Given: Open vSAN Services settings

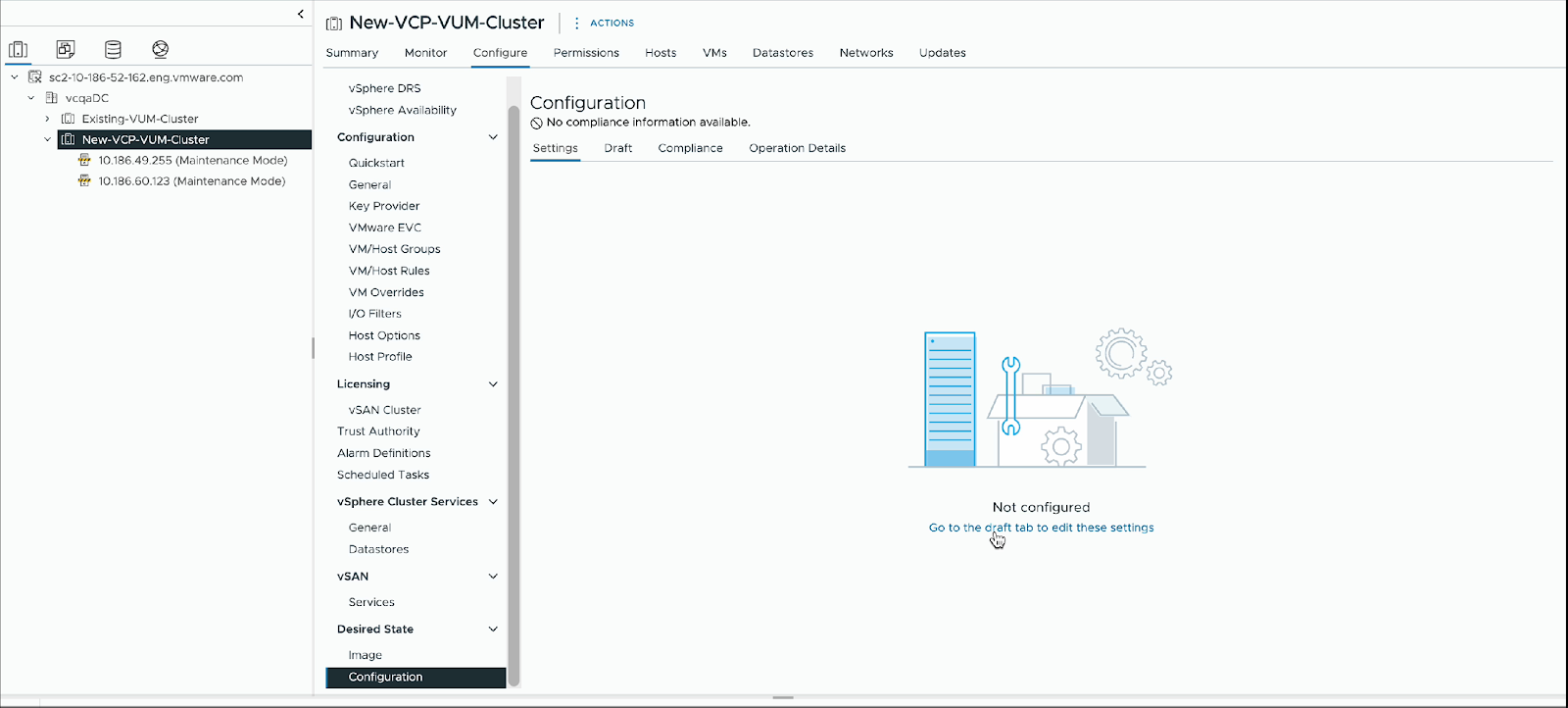Looking at the screenshot, I should point(371,602).
